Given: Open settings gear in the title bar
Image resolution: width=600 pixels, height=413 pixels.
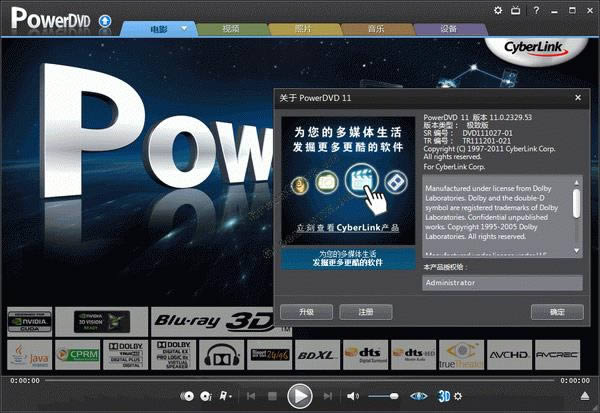Looking at the screenshot, I should coord(500,10).
